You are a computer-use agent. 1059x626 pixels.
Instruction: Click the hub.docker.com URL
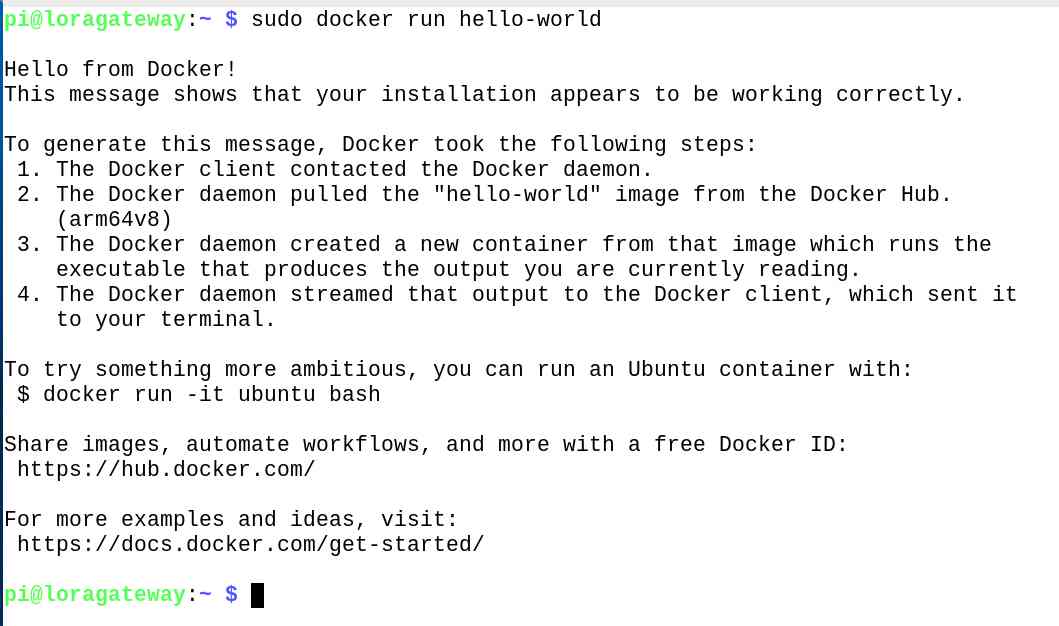click(x=166, y=469)
